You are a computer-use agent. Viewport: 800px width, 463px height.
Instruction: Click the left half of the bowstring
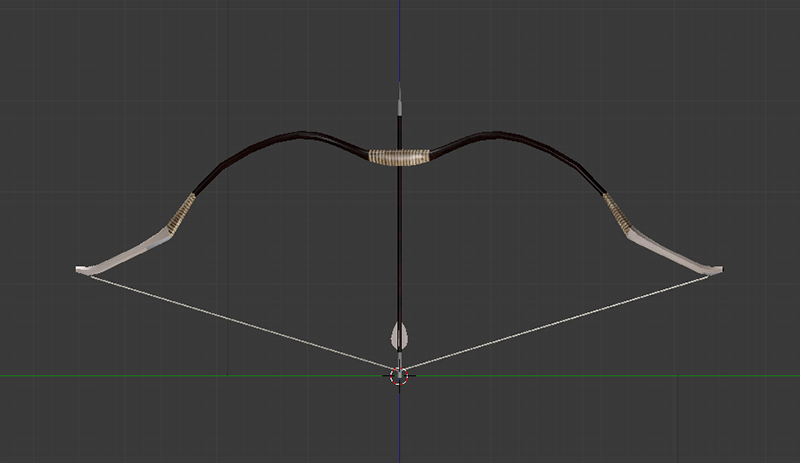[x=241, y=322]
